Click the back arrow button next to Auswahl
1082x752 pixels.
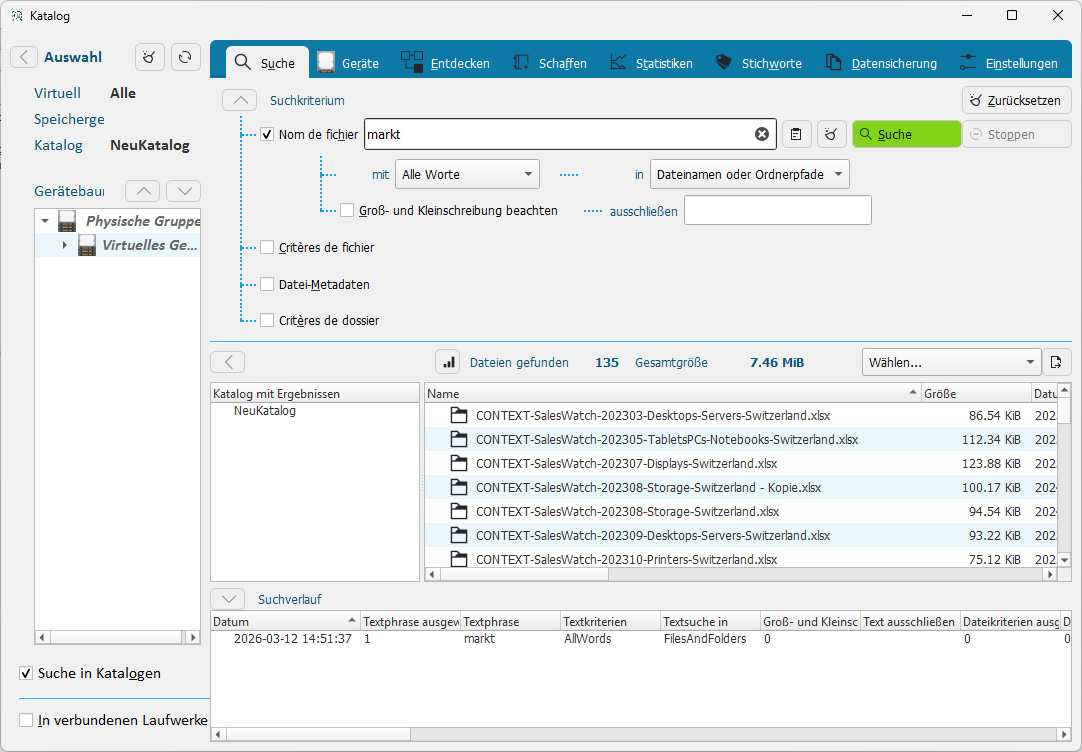pyautogui.click(x=24, y=57)
